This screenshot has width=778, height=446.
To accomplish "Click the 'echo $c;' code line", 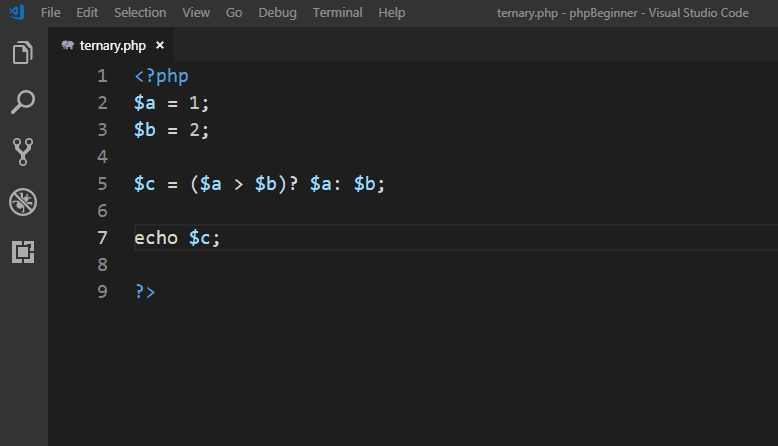I will 177,238.
